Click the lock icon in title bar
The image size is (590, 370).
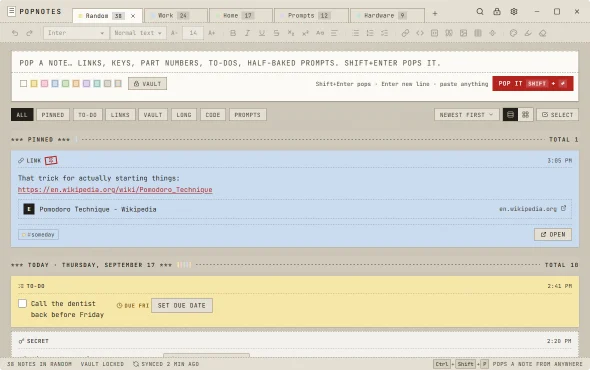[497, 12]
